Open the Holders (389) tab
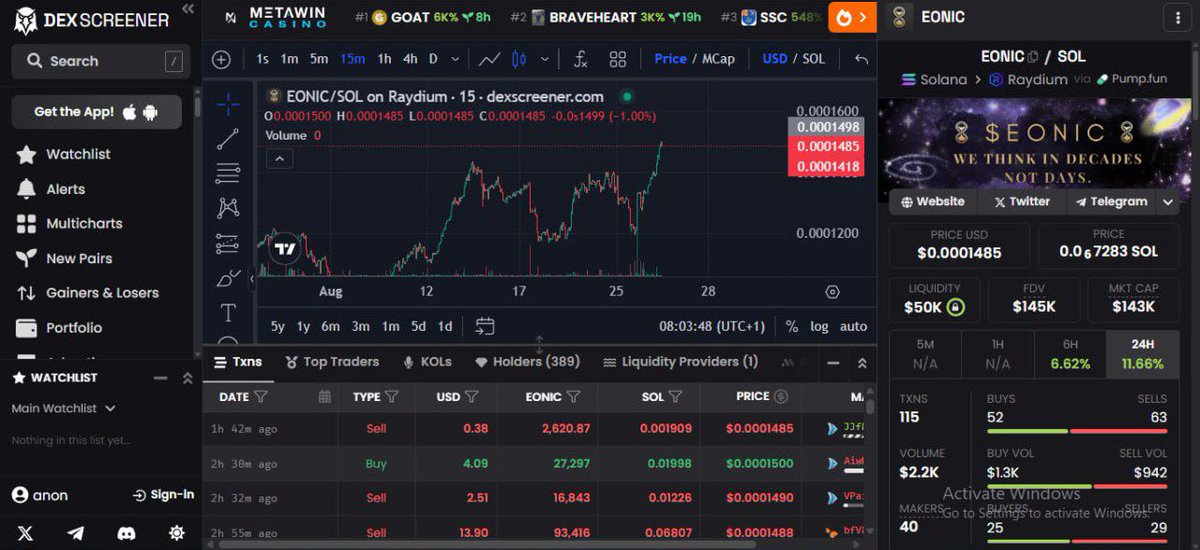Image resolution: width=1200 pixels, height=550 pixels. pyautogui.click(x=527, y=362)
